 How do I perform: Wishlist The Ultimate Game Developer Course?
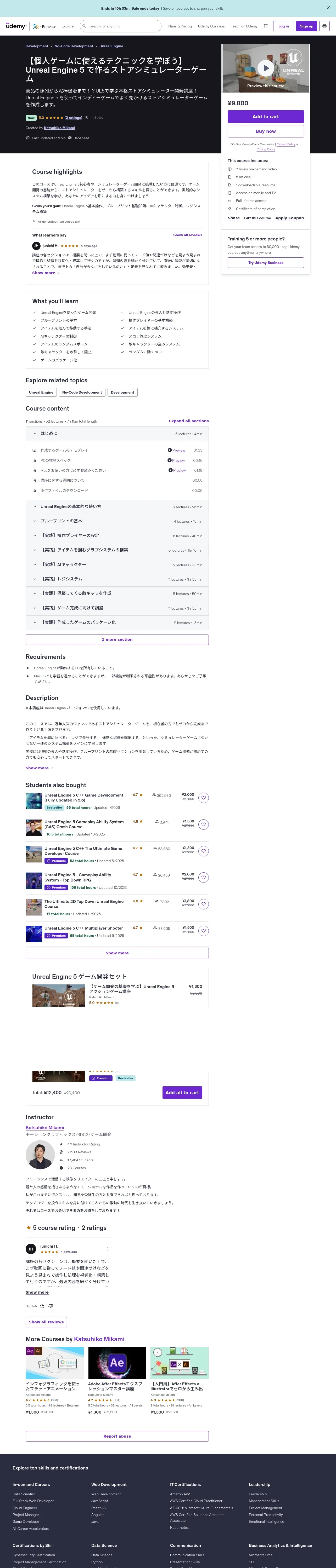204,851
